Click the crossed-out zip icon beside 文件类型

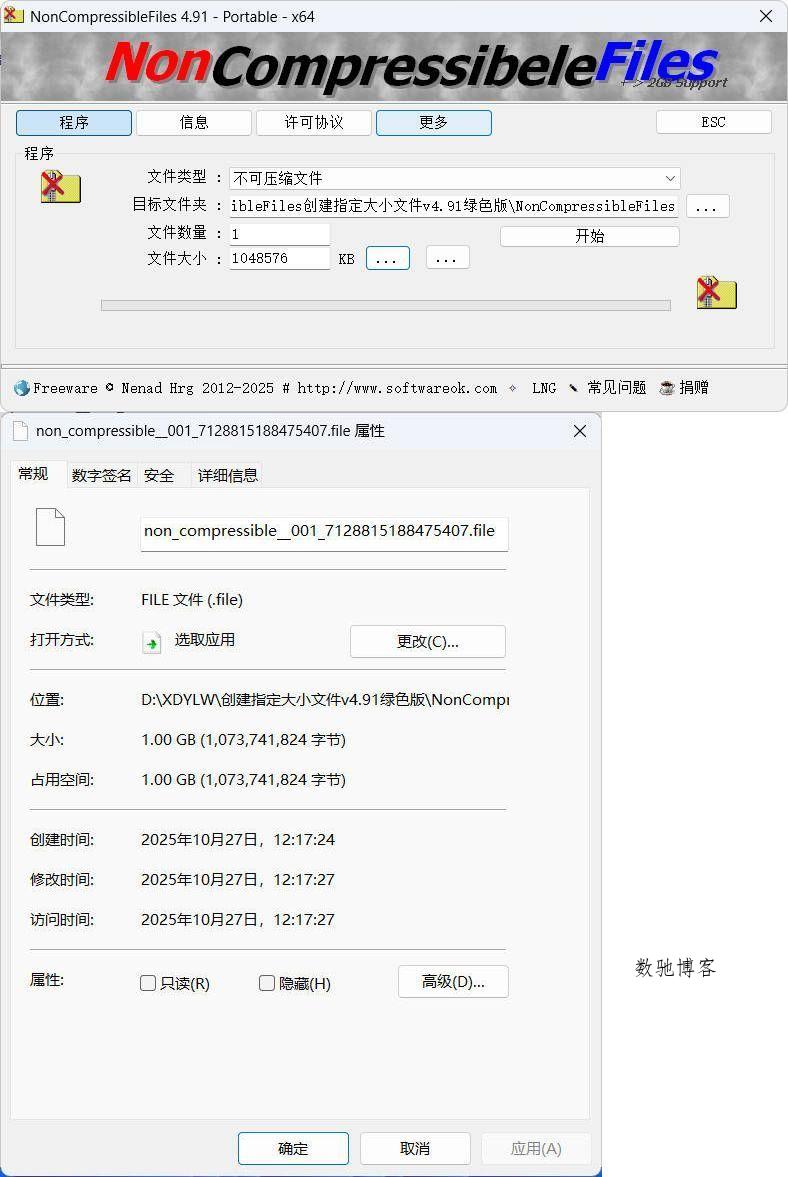[60, 187]
